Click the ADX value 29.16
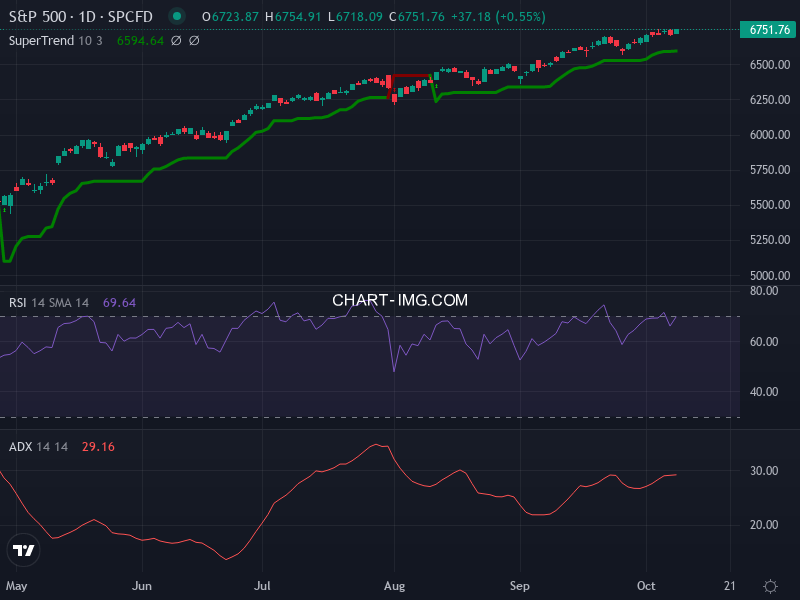Viewport: 800px width, 600px height. [x=98, y=446]
